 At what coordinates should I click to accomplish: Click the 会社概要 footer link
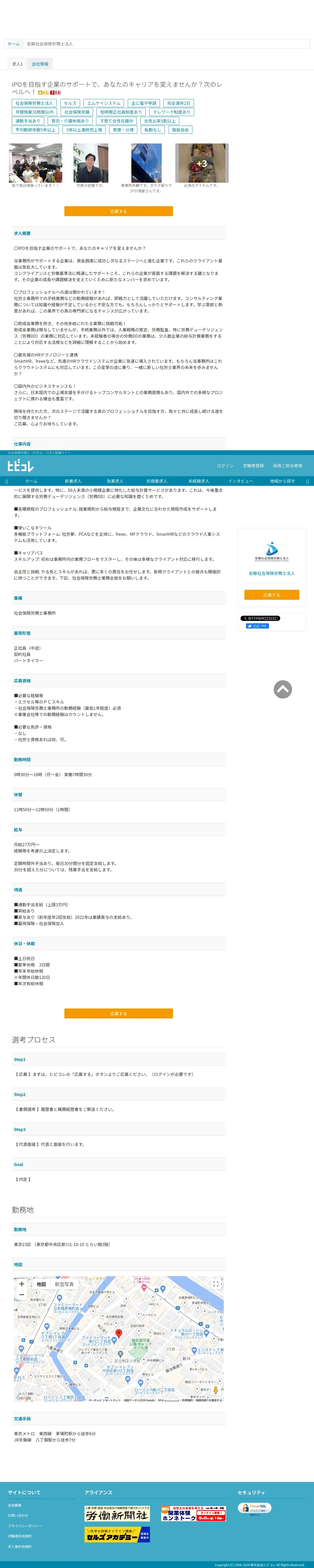click(15, 1505)
